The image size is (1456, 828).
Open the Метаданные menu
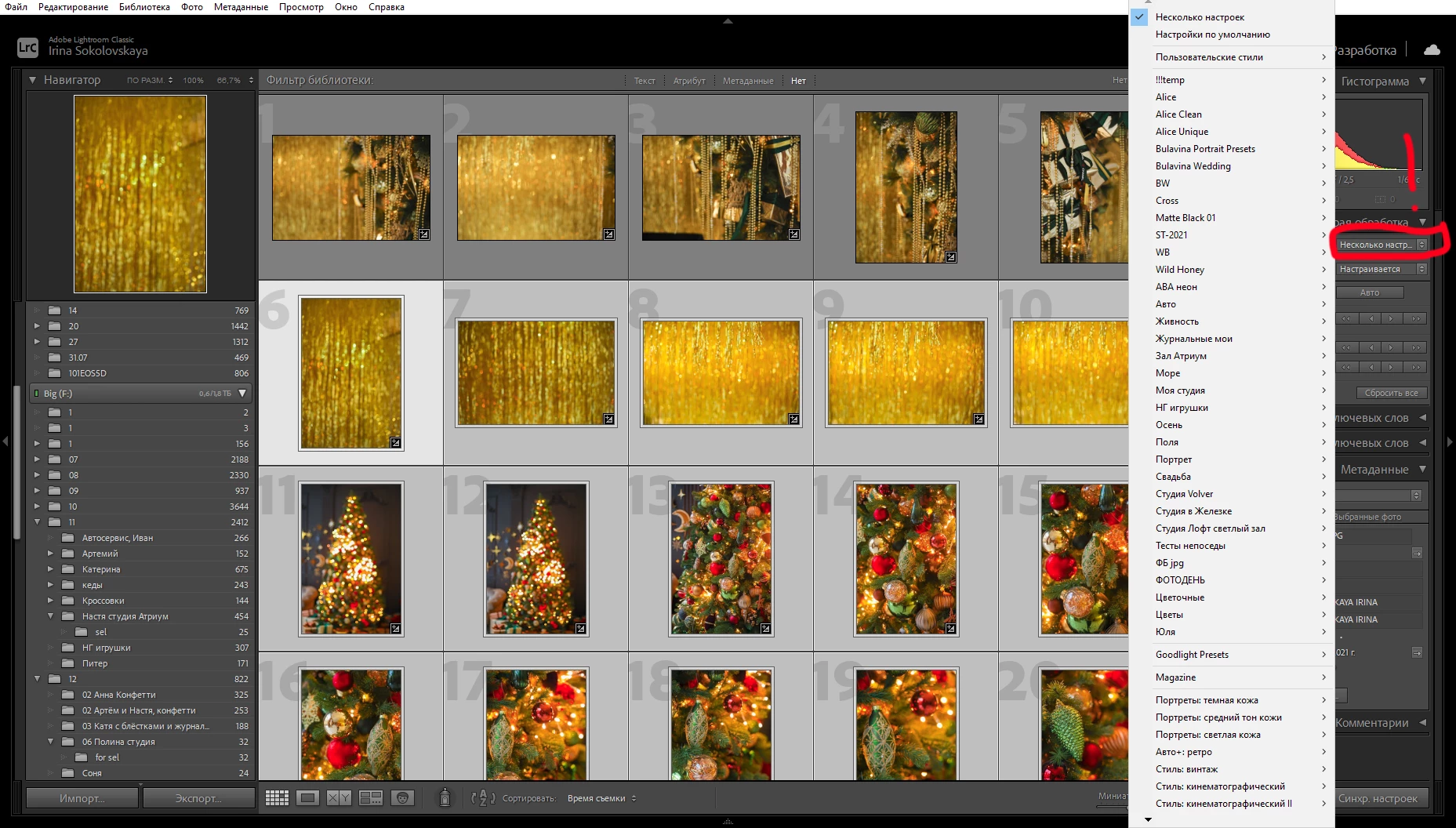click(241, 7)
